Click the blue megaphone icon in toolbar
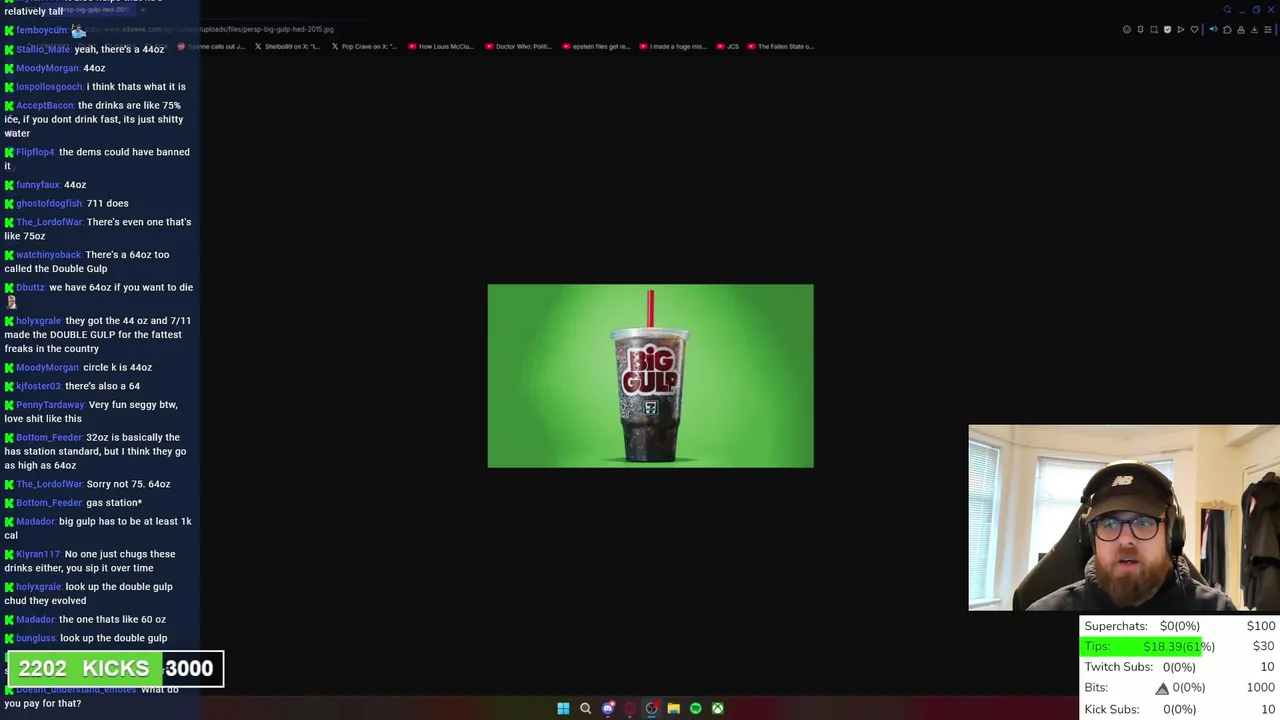The image size is (1280, 720). click(x=1214, y=29)
